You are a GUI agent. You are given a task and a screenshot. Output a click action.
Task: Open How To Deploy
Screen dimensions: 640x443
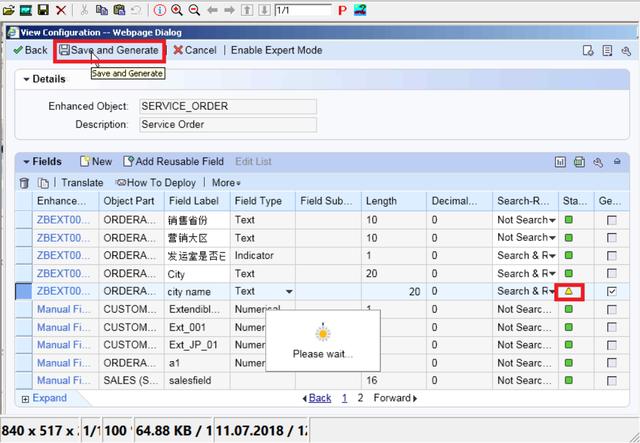click(156, 183)
